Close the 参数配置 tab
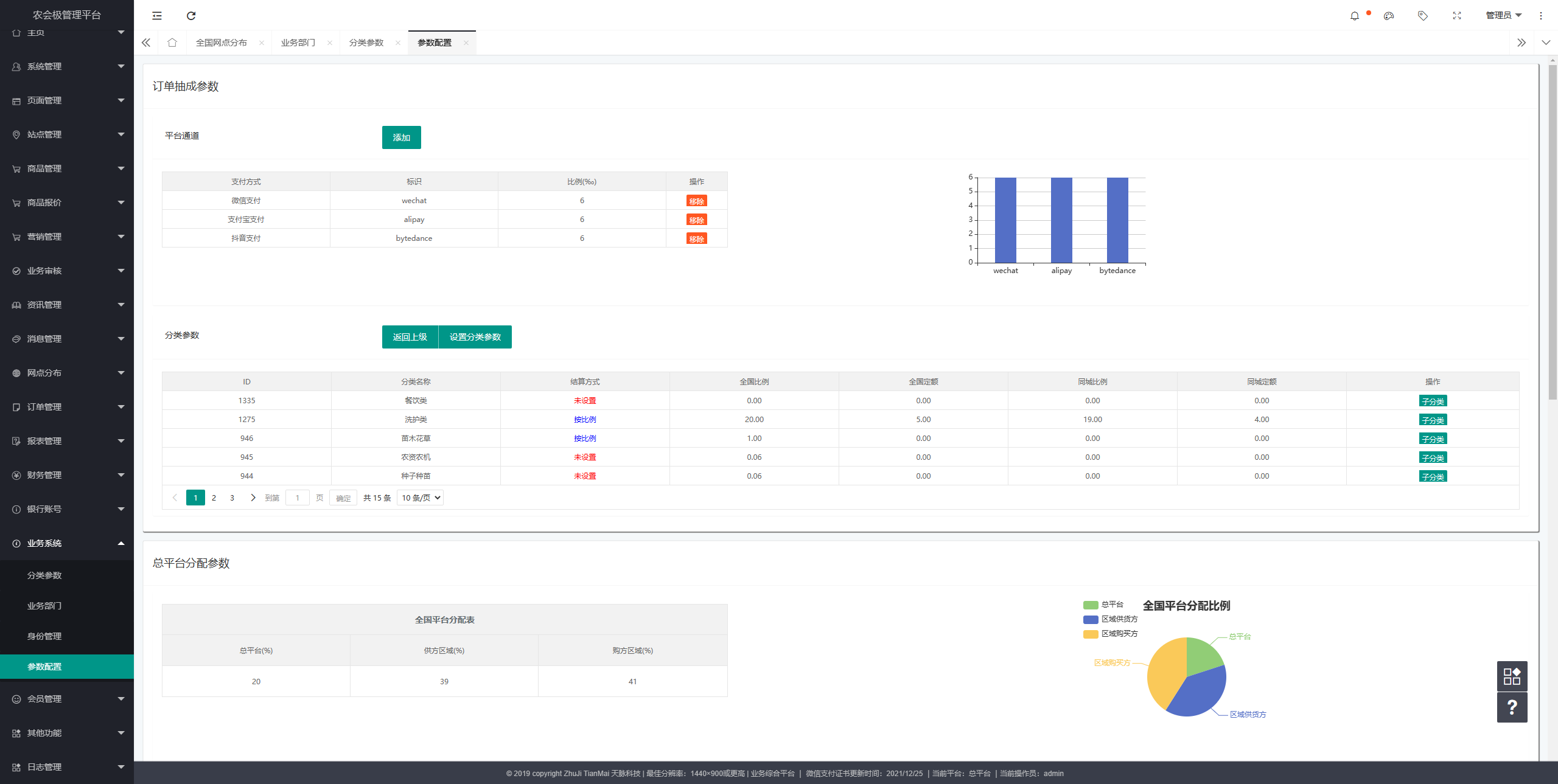Image resolution: width=1558 pixels, height=784 pixels. (466, 43)
